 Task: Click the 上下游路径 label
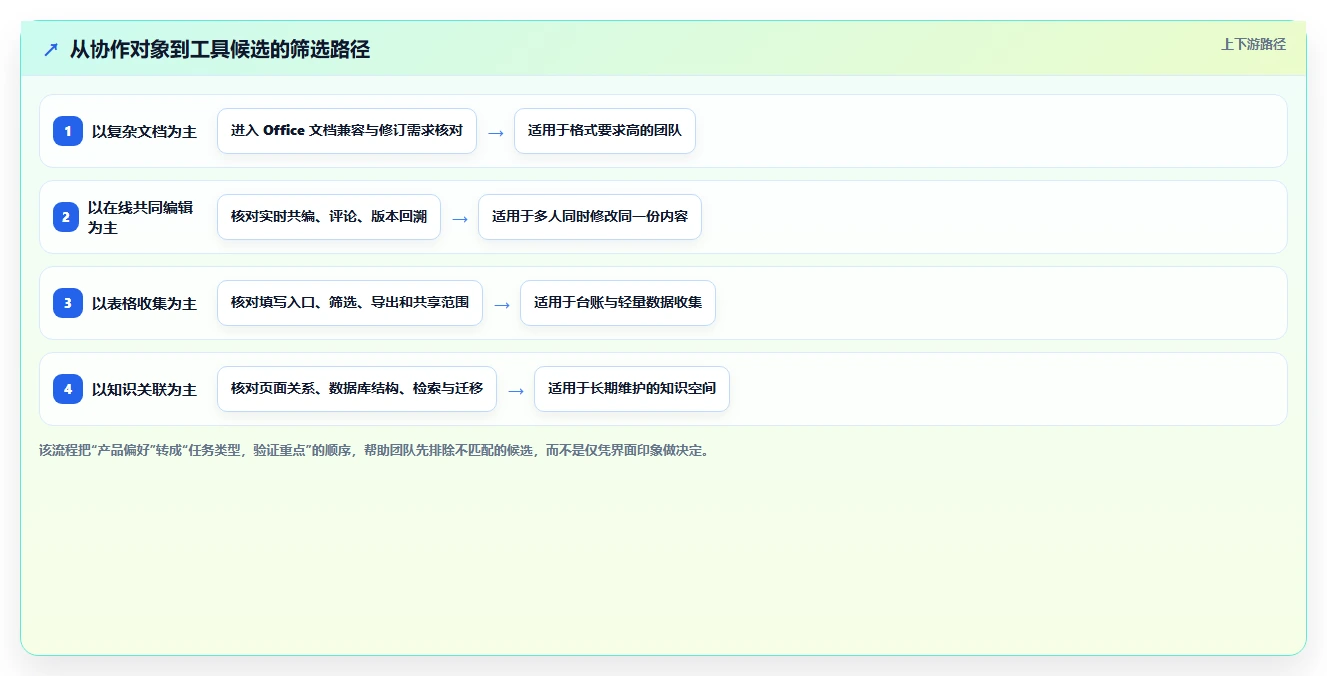(x=1253, y=44)
